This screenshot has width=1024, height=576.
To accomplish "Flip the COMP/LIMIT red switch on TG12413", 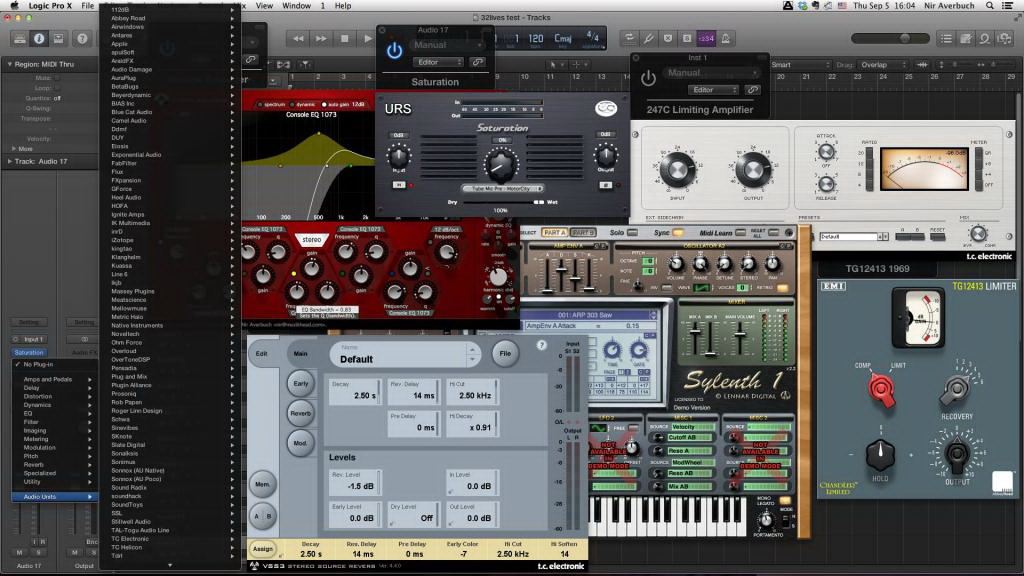I will tap(881, 389).
